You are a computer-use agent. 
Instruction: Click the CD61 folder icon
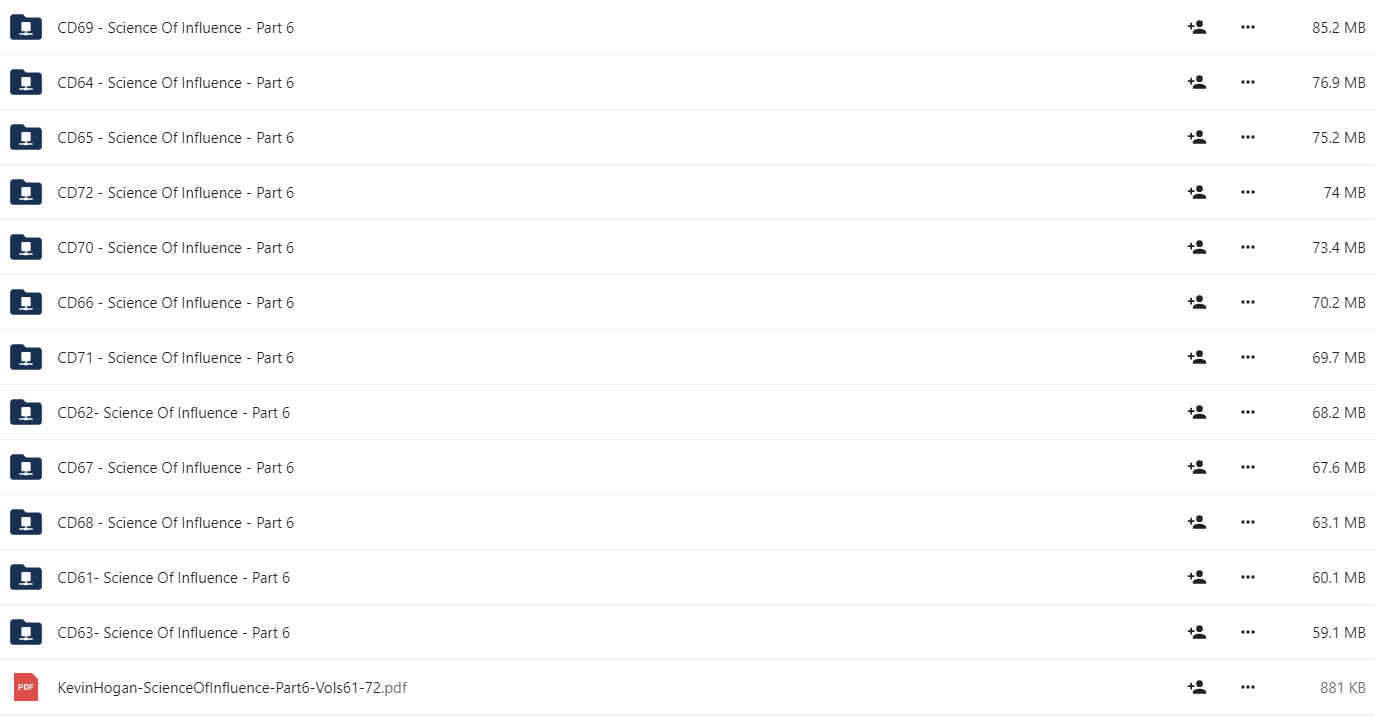pyautogui.click(x=25, y=577)
